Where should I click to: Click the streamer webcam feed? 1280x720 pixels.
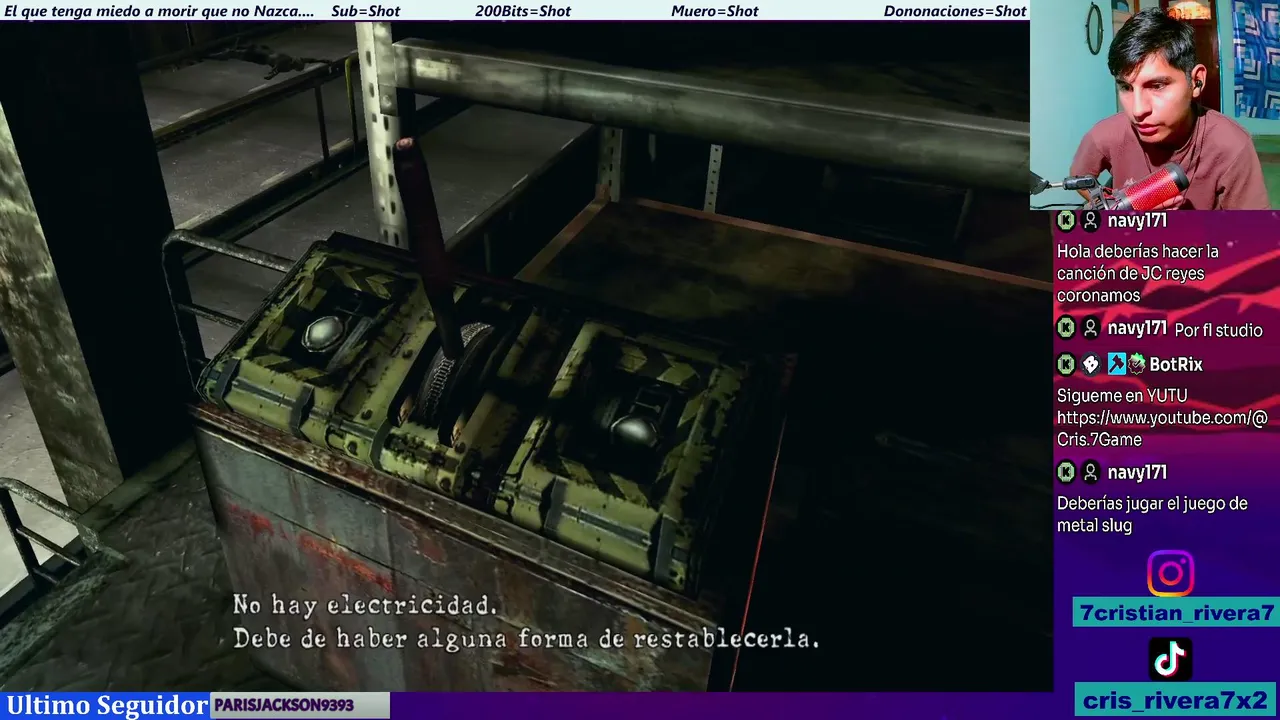tap(1155, 105)
